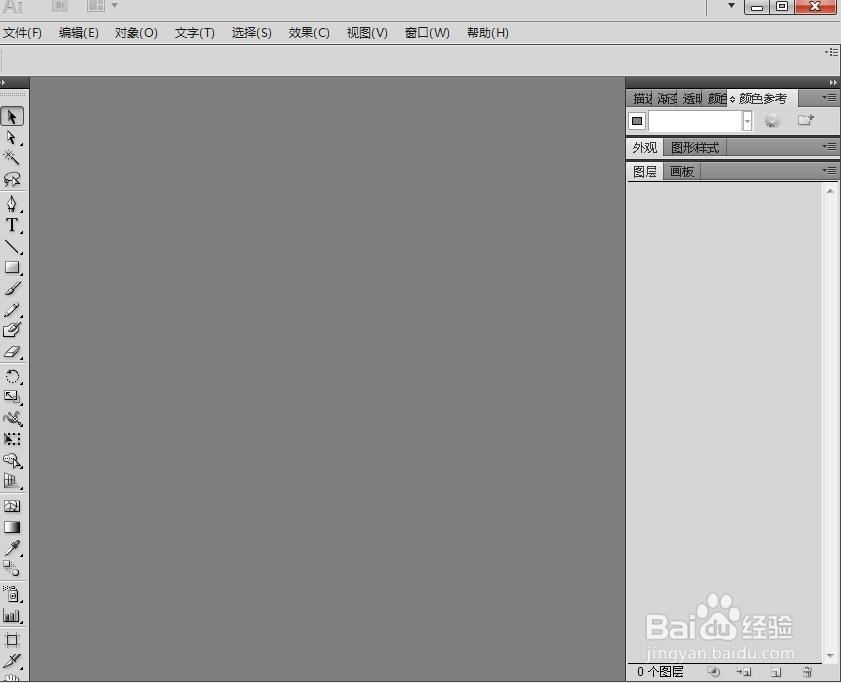The height and width of the screenshot is (683, 841).
Task: Click the create new layer icon
Action: tap(776, 672)
